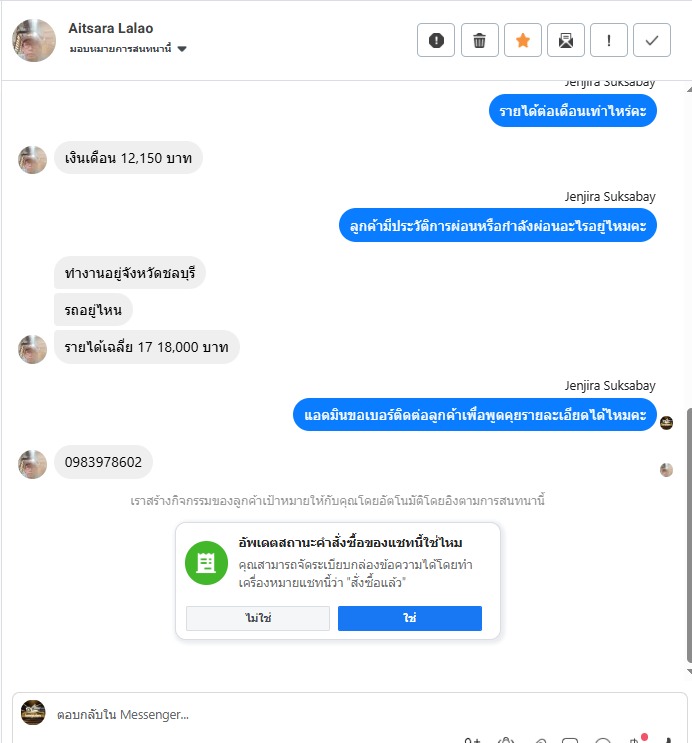
Task: Click page avatar next to reply box
Action: pyautogui.click(x=33, y=712)
